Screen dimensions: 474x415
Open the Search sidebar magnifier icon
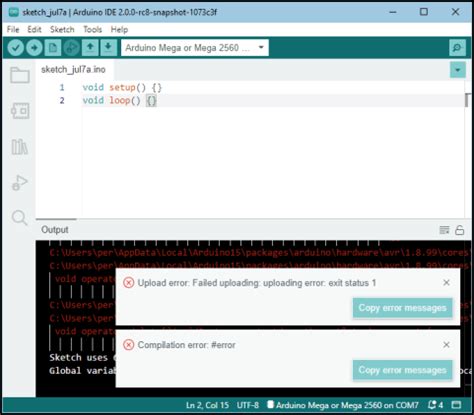(20, 218)
